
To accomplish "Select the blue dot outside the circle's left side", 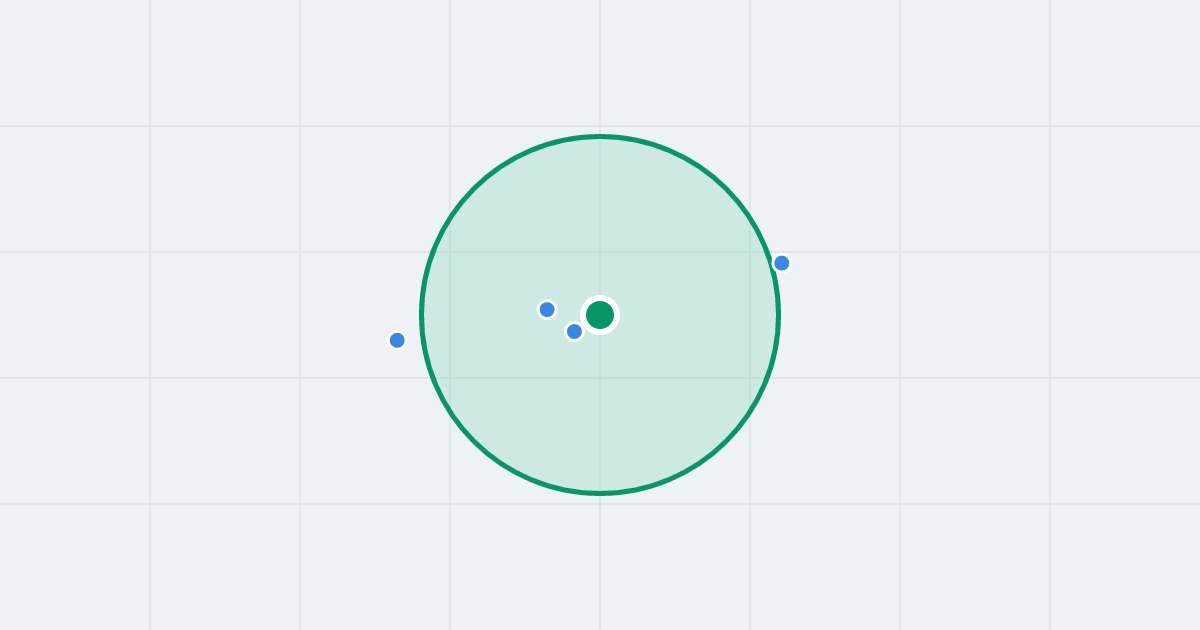I will tap(397, 340).
